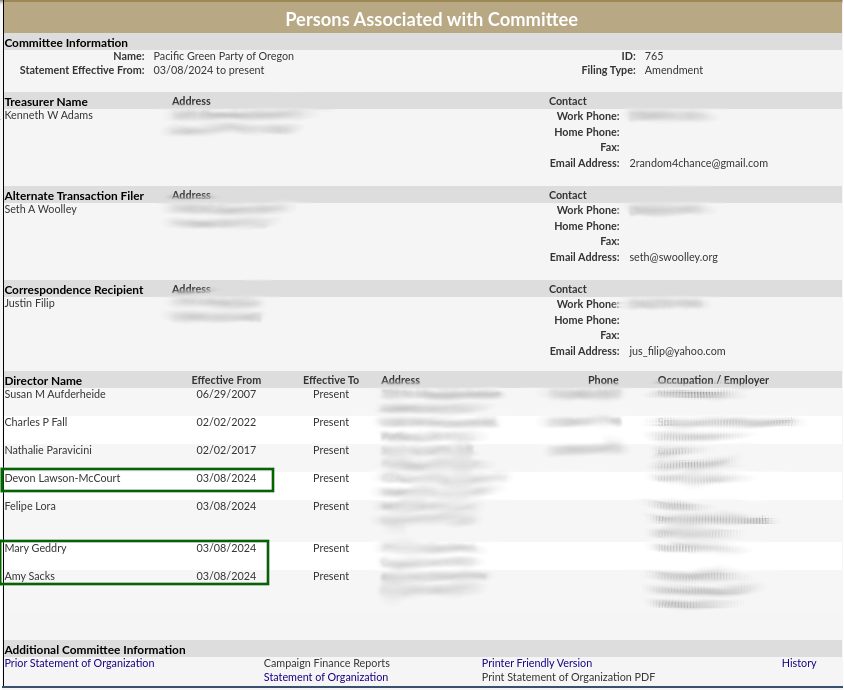Click director name Charles P Fall
The height and width of the screenshot is (690, 844).
(x=36, y=422)
